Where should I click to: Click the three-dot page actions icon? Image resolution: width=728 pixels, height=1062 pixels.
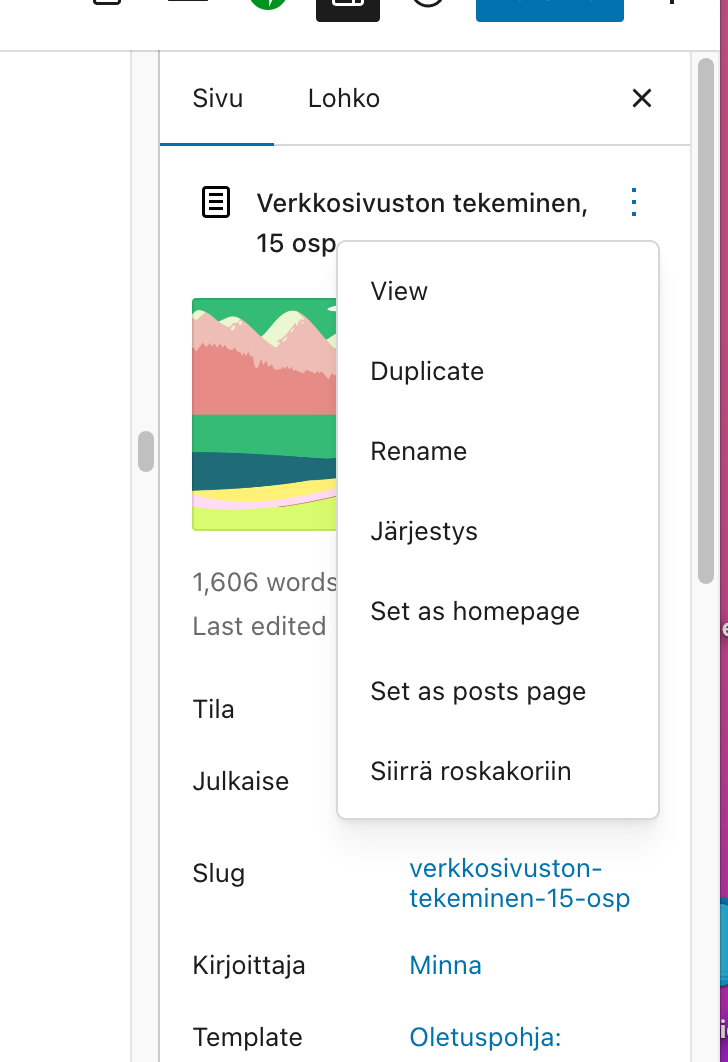click(x=633, y=203)
